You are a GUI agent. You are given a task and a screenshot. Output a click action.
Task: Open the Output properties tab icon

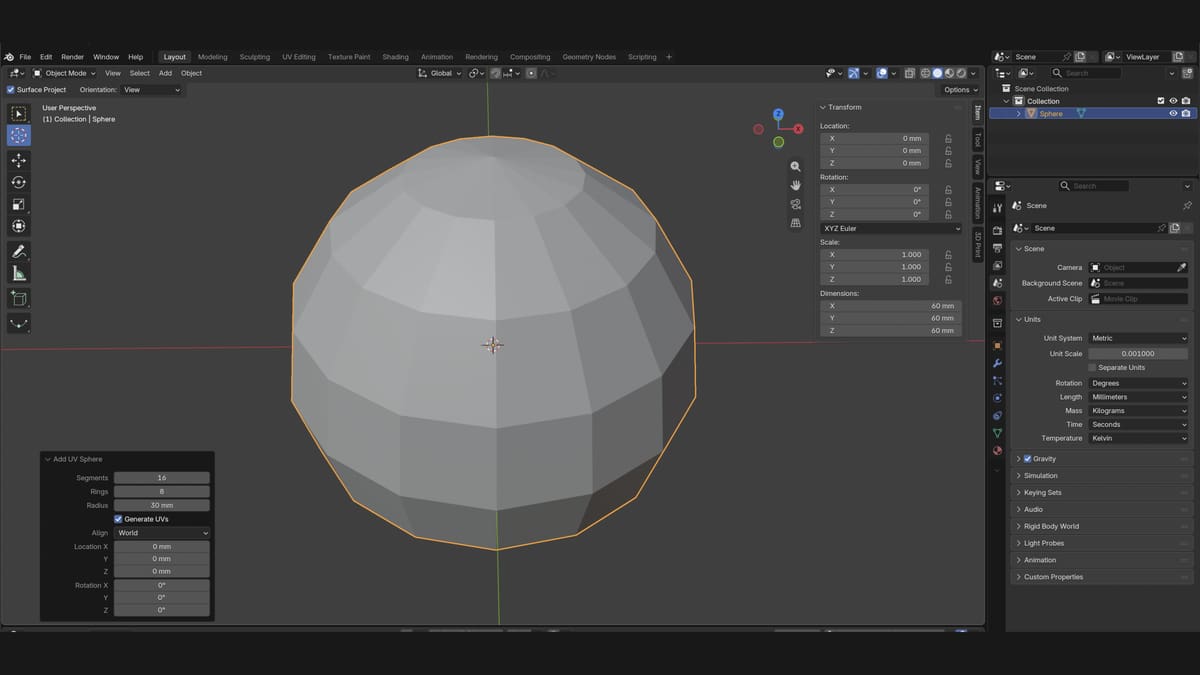(x=997, y=248)
